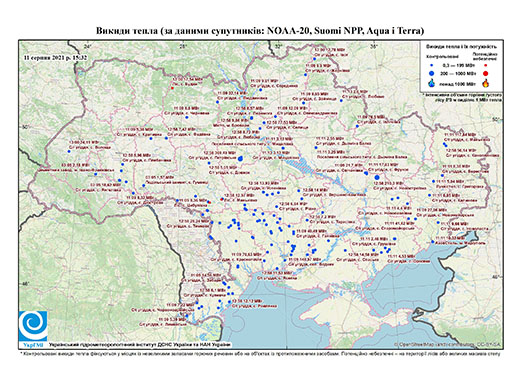Screen dimensions: 520x368
Task: Click the large blue circle legend symbol
Action: coord(431,73)
